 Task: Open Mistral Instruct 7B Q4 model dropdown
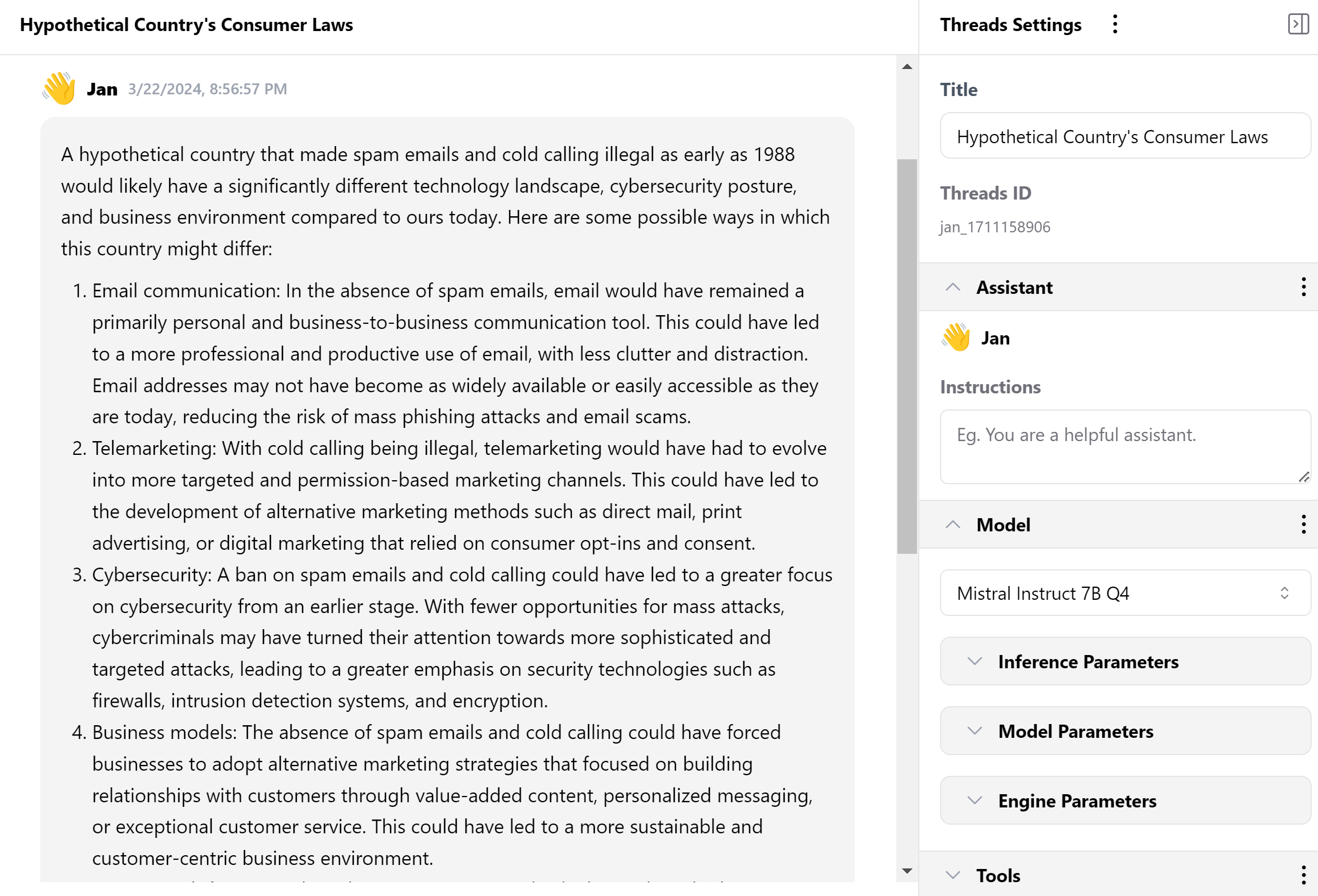pyautogui.click(x=1125, y=593)
